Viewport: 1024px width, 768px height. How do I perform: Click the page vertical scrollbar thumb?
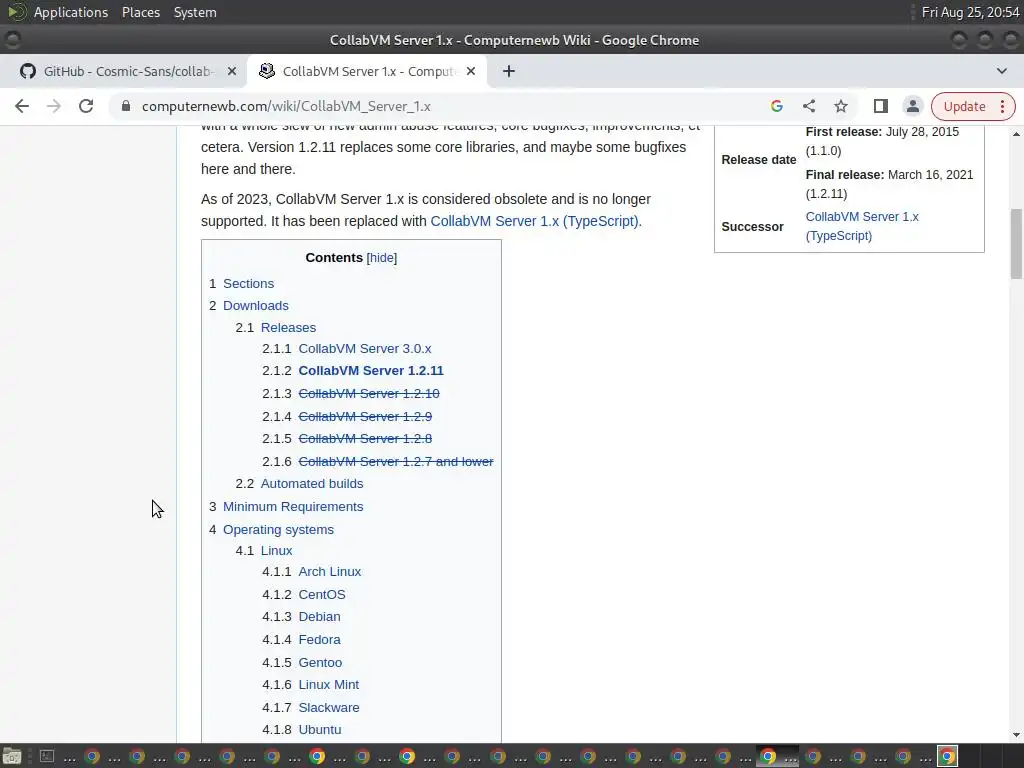(x=1016, y=244)
